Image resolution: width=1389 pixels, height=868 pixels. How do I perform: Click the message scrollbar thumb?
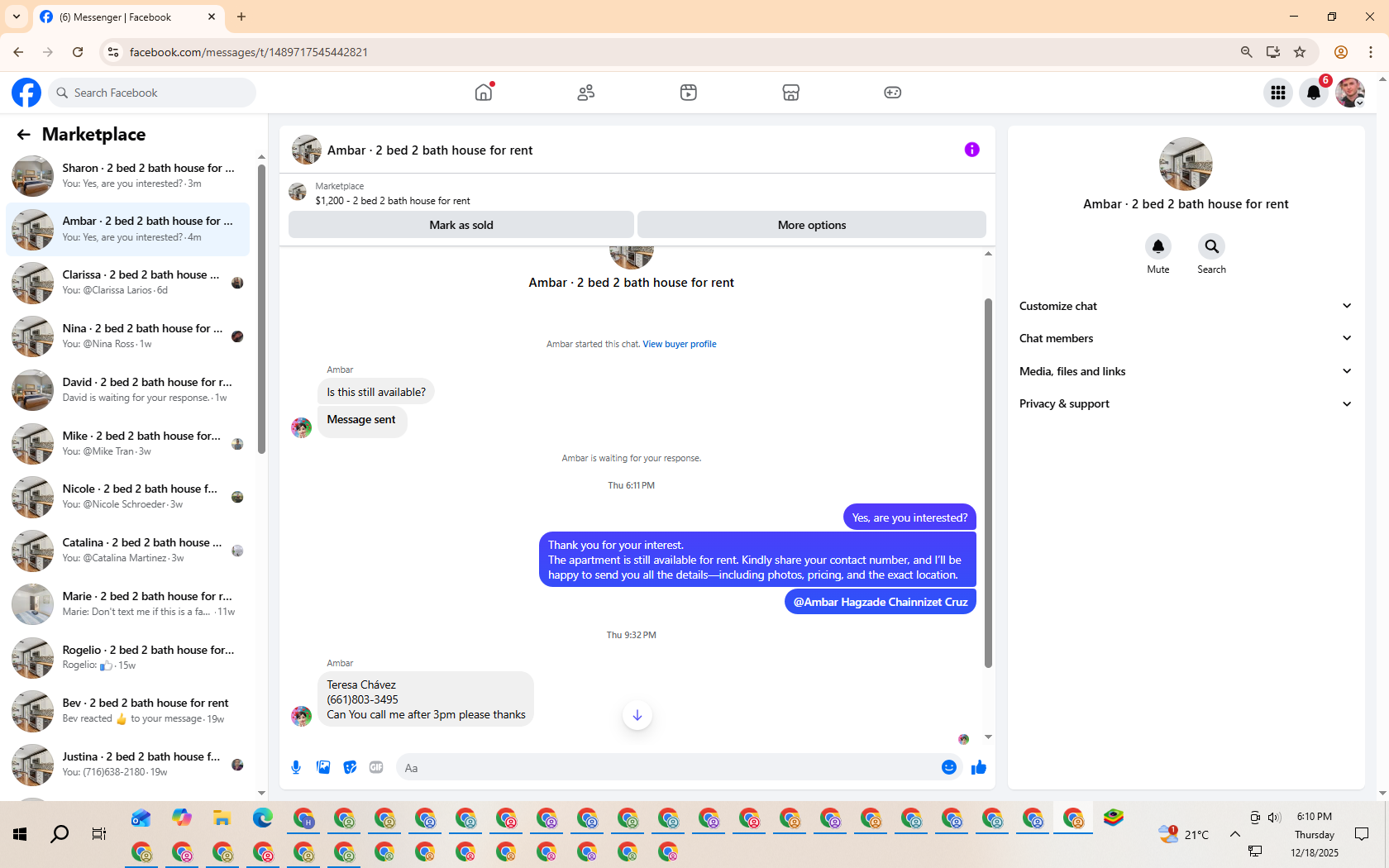(x=988, y=483)
